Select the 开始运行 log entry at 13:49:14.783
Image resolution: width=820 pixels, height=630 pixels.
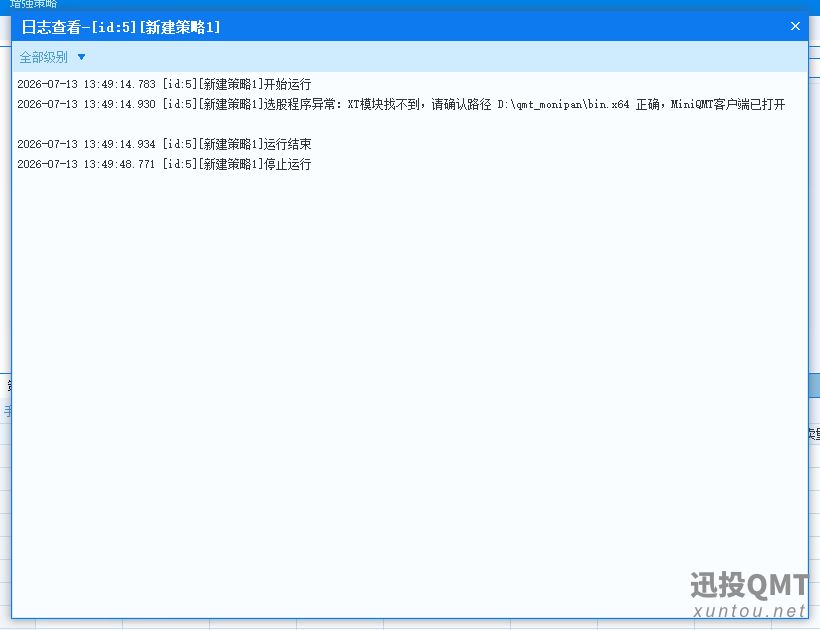point(164,84)
